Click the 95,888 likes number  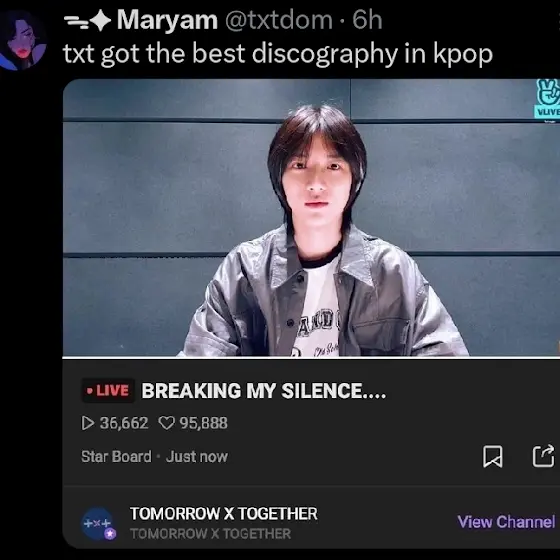203,423
